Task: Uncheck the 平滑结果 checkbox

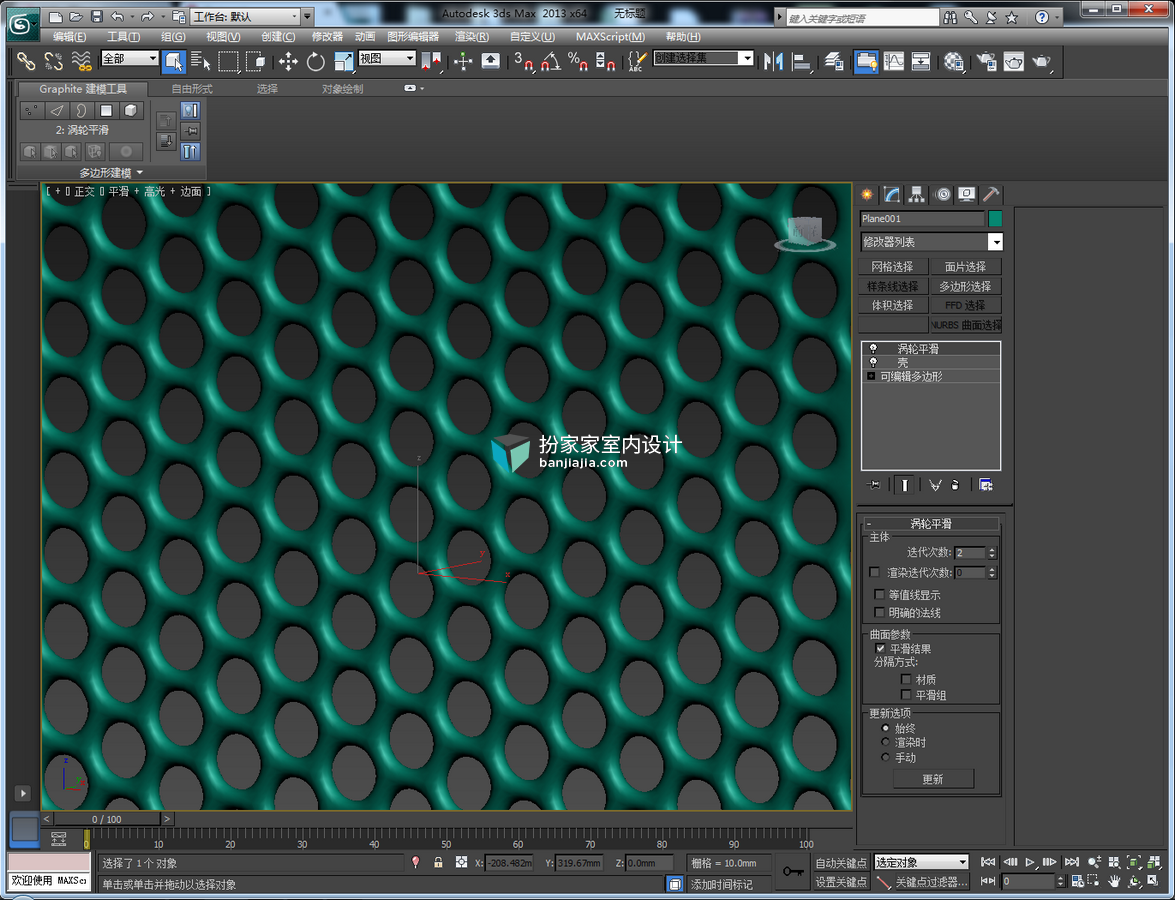Action: pyautogui.click(x=881, y=648)
